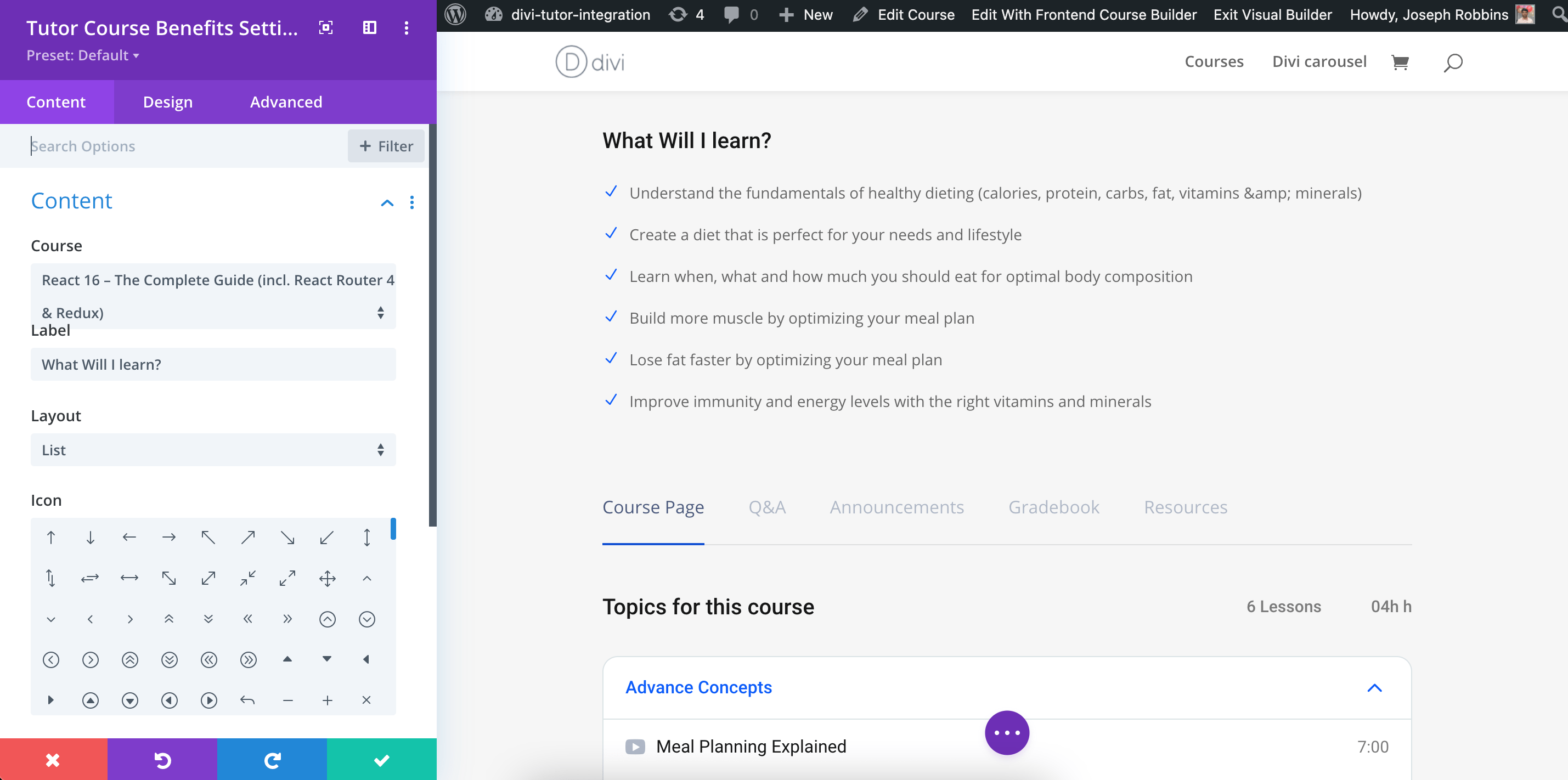Open the site search magnifier icon
Viewport: 1568px width, 780px height.
(1452, 61)
